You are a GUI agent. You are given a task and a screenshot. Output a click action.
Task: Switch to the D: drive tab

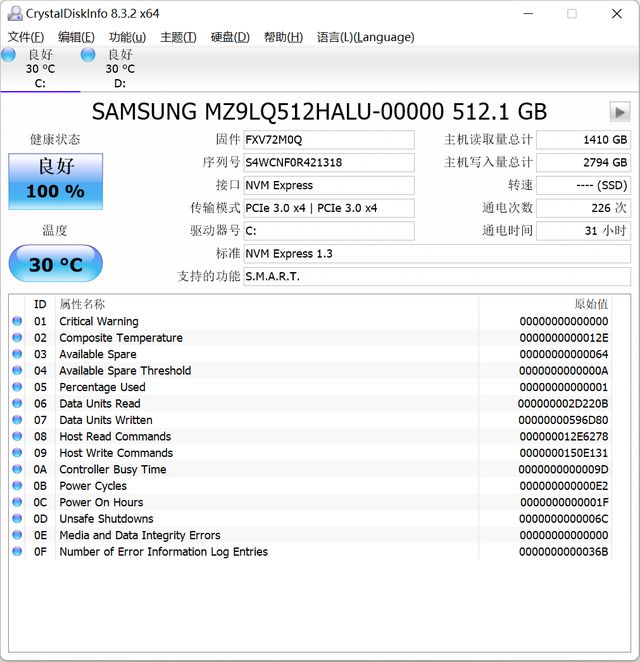(120, 69)
